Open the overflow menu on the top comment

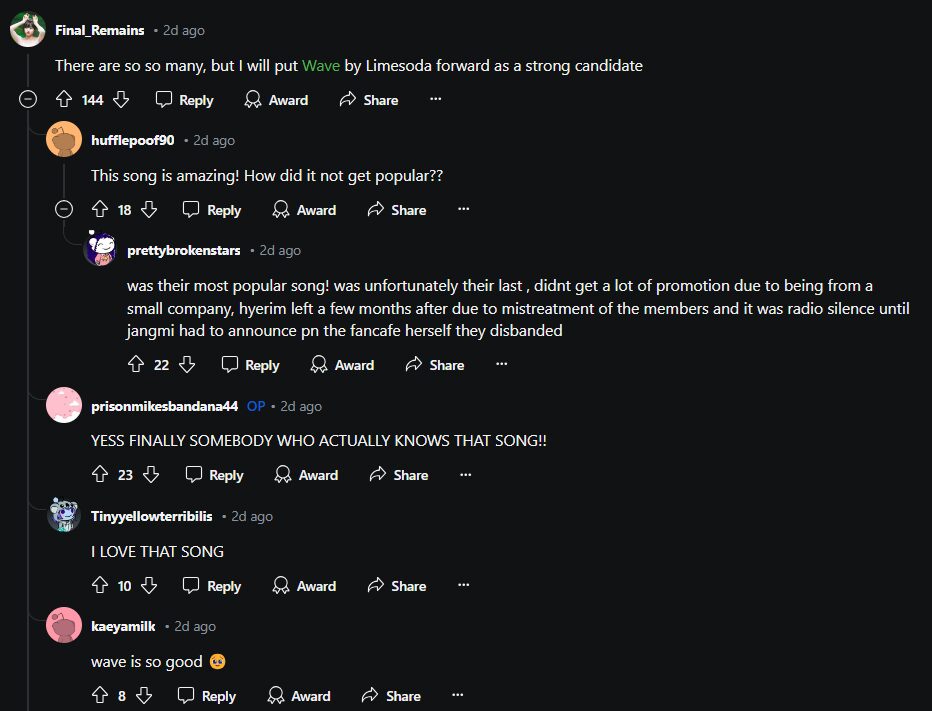coord(434,99)
